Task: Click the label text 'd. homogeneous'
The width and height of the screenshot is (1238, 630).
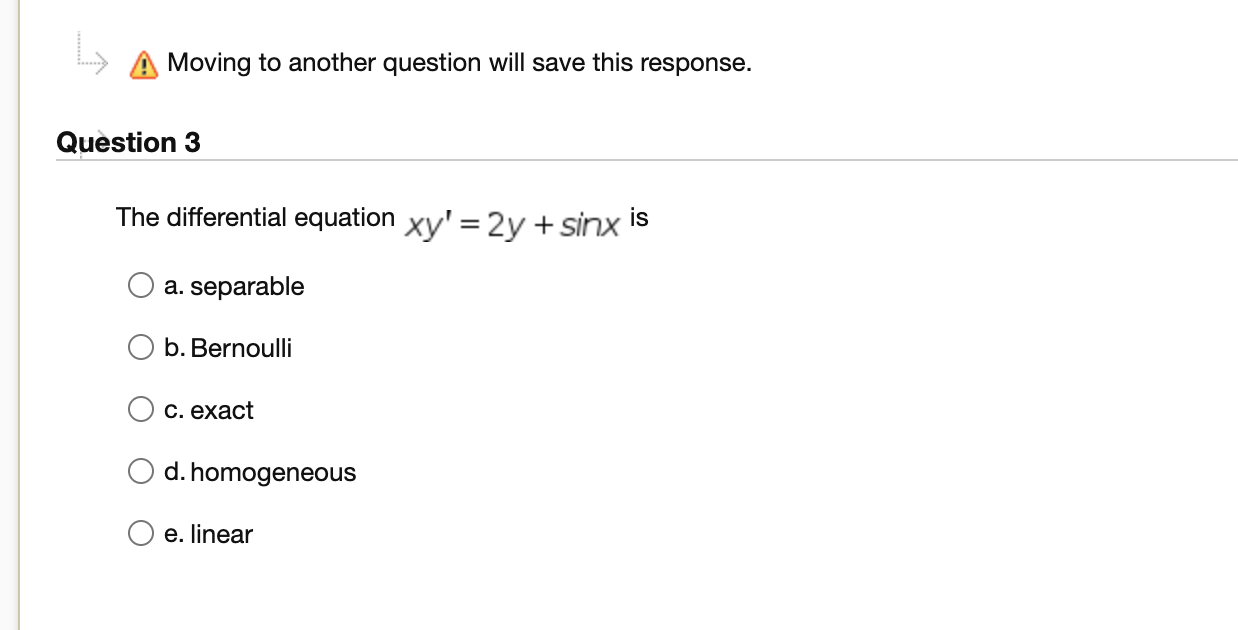Action: pyautogui.click(x=260, y=471)
